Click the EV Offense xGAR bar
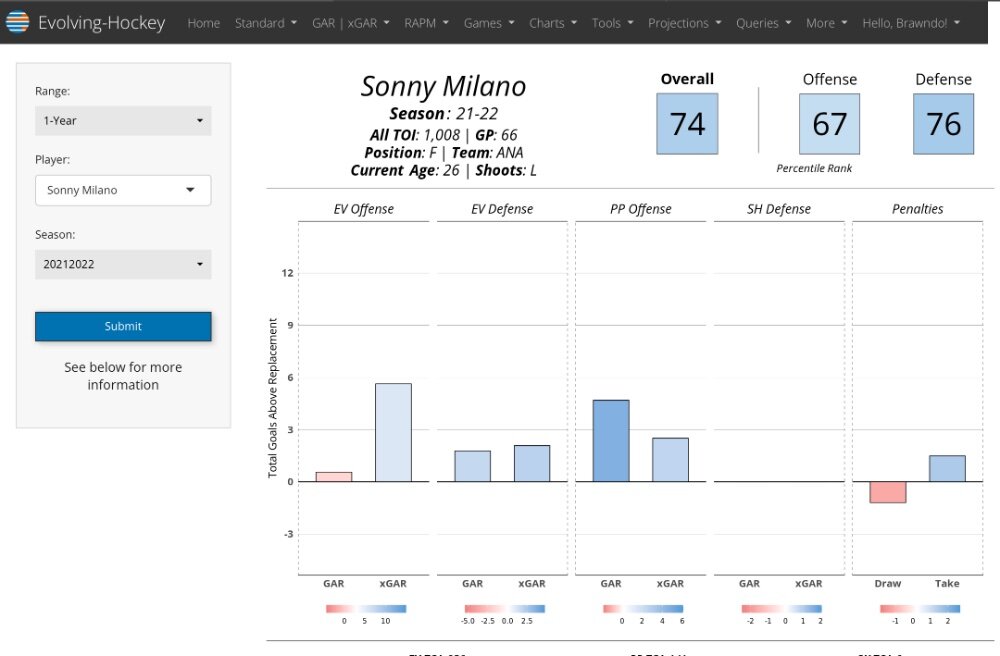Image resolution: width=1000 pixels, height=656 pixels. [x=393, y=432]
